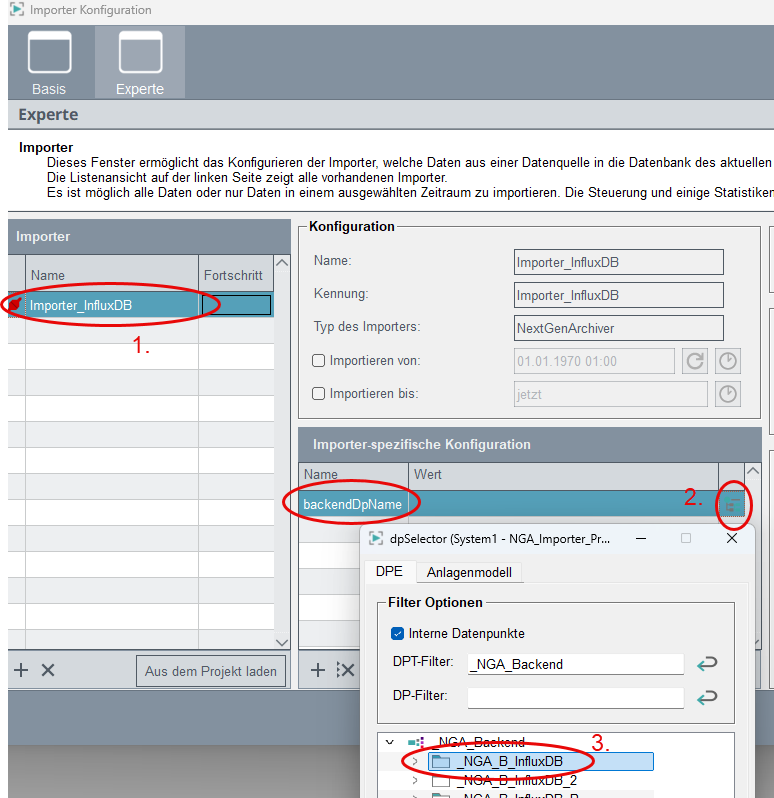
Task: Click Importer_InfluxDB Fortschritt progress cell
Action: click(236, 305)
